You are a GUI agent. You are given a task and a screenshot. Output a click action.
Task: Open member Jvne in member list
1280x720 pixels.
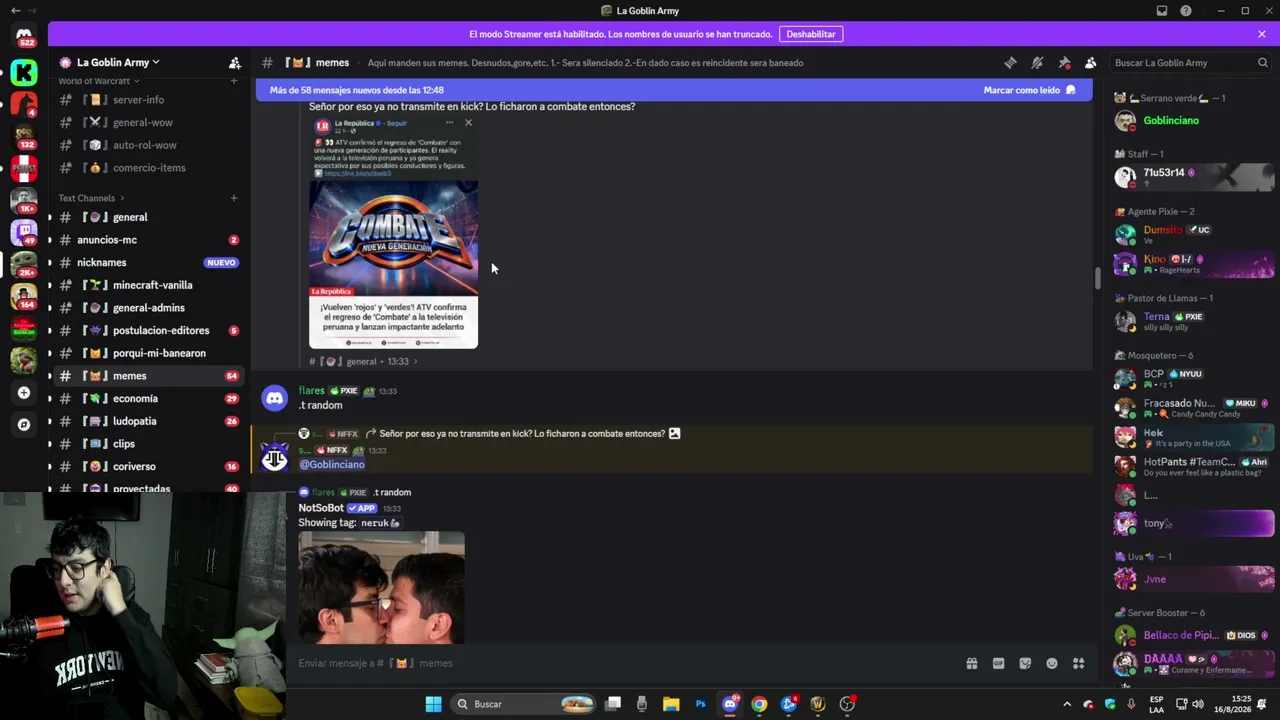pyautogui.click(x=1193, y=579)
